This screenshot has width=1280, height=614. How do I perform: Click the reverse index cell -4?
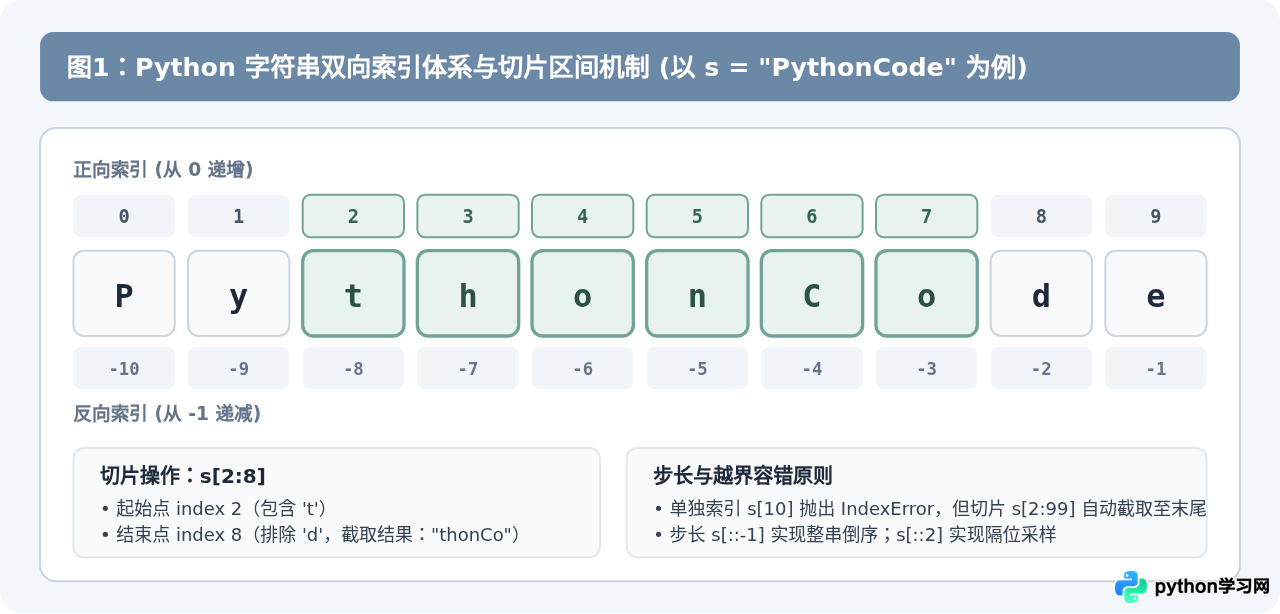tap(812, 368)
